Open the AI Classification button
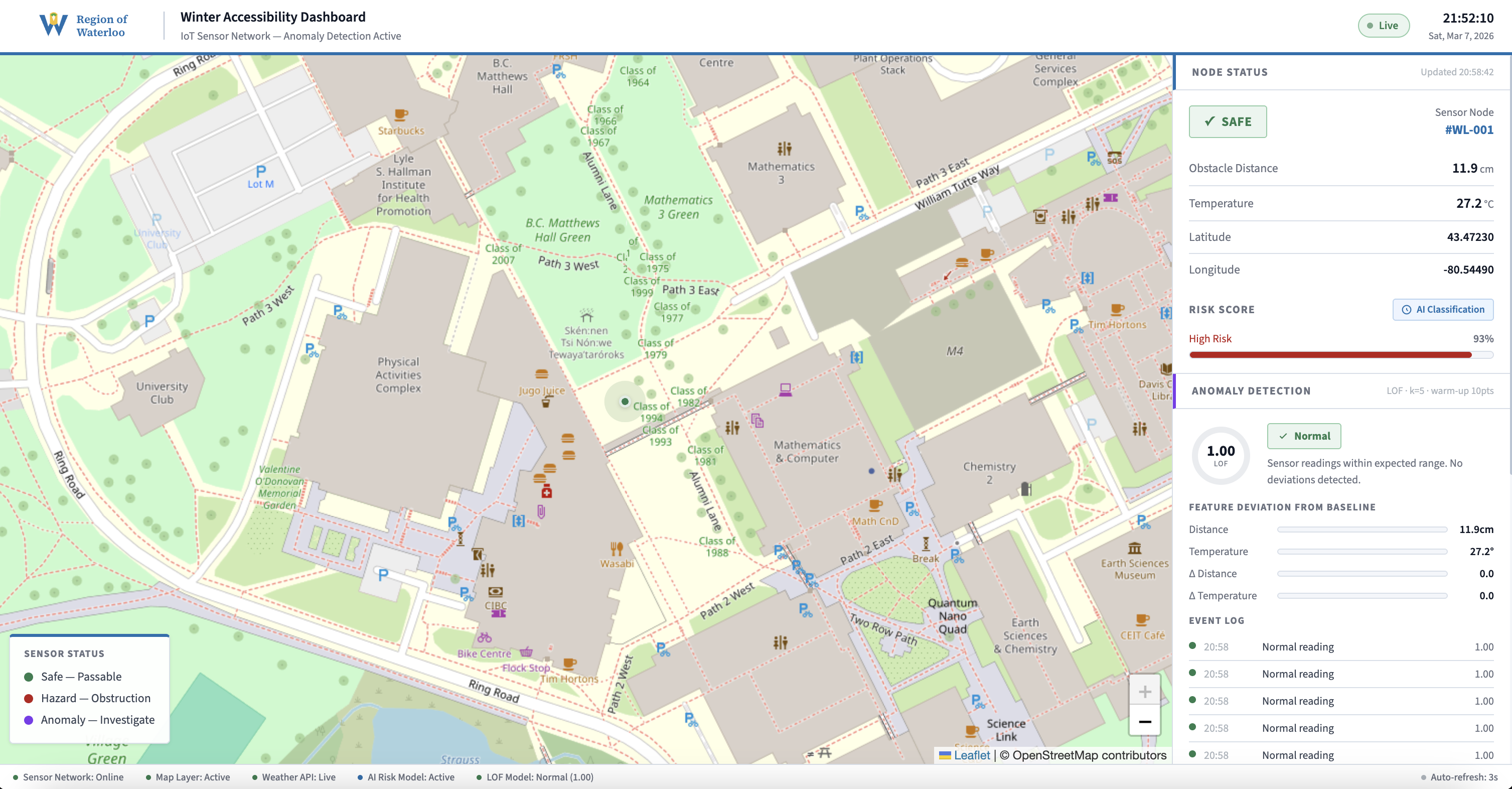Viewport: 1512px width, 789px height. tap(1442, 309)
